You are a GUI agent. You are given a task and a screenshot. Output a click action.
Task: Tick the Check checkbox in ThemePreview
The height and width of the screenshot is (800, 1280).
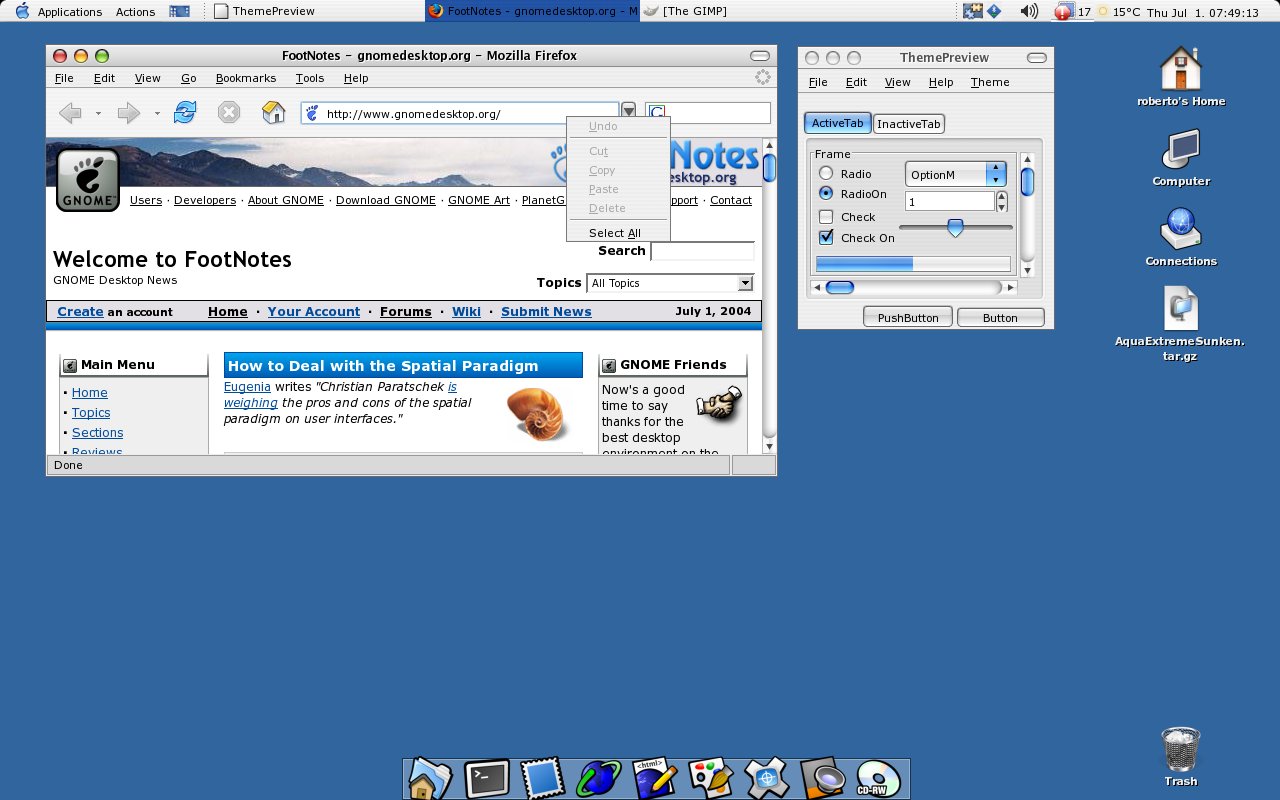click(826, 217)
